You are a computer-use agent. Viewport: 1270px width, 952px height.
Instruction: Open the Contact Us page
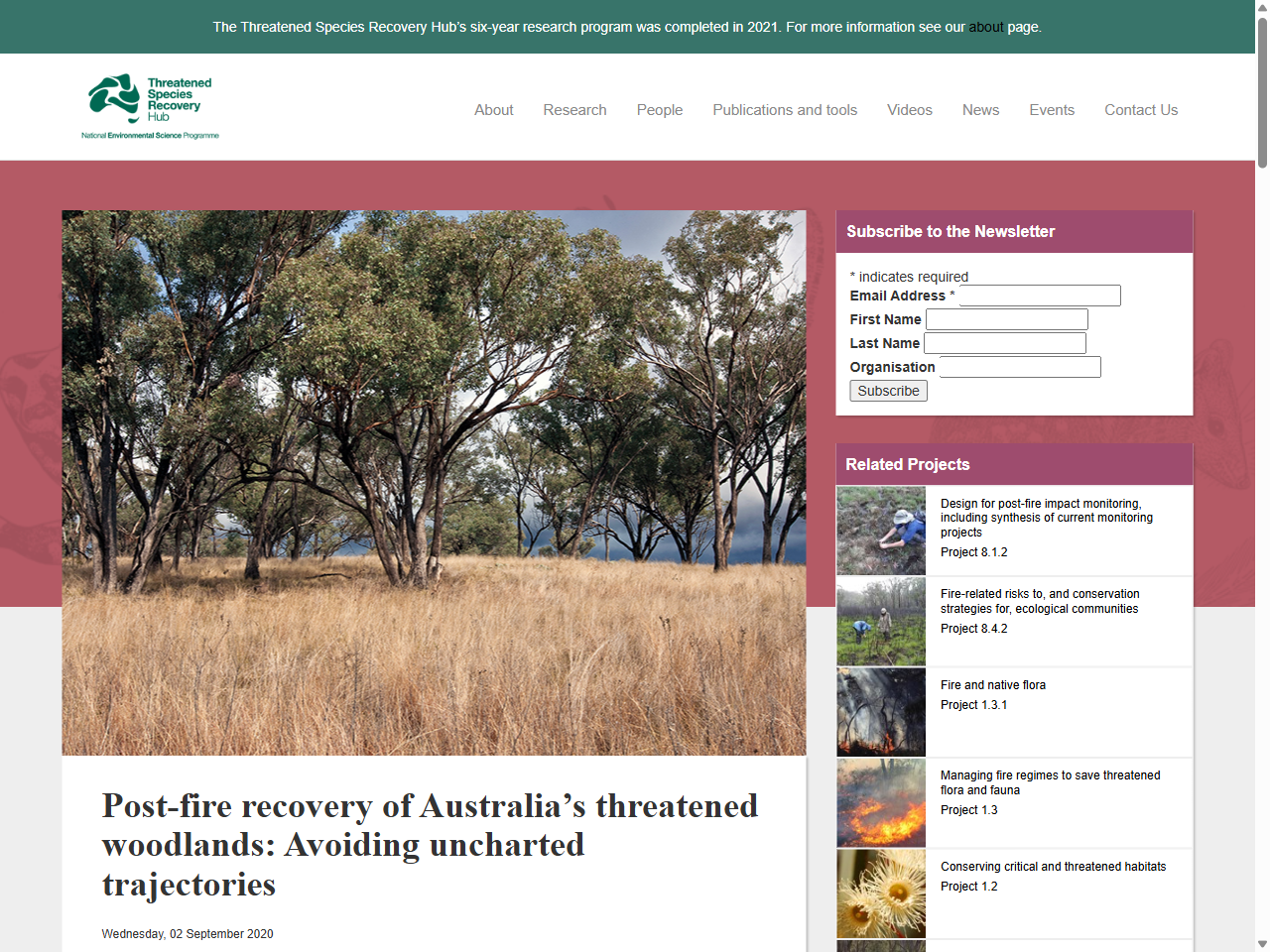(1140, 110)
